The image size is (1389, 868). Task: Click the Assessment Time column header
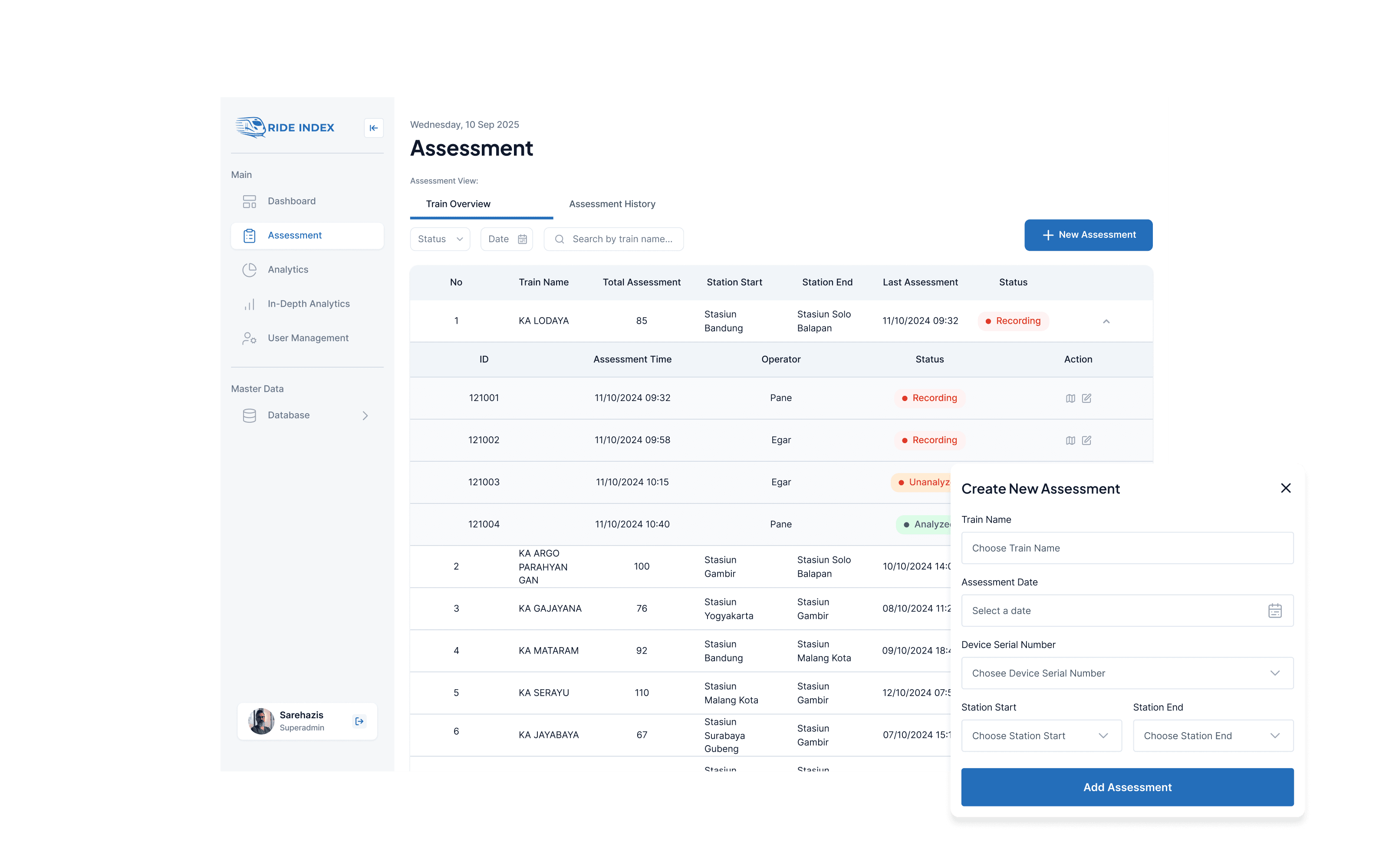tap(632, 359)
